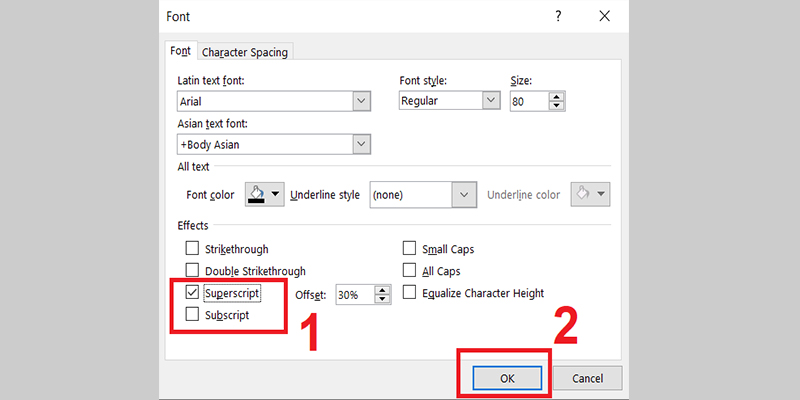Viewport: 800px width, 400px height.
Task: Click the Cancel button
Action: (590, 377)
